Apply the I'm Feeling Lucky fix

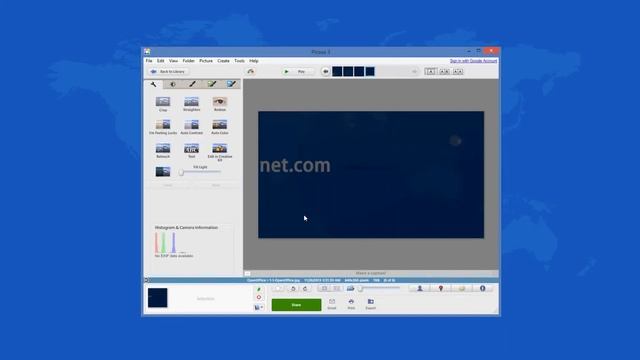163,127
